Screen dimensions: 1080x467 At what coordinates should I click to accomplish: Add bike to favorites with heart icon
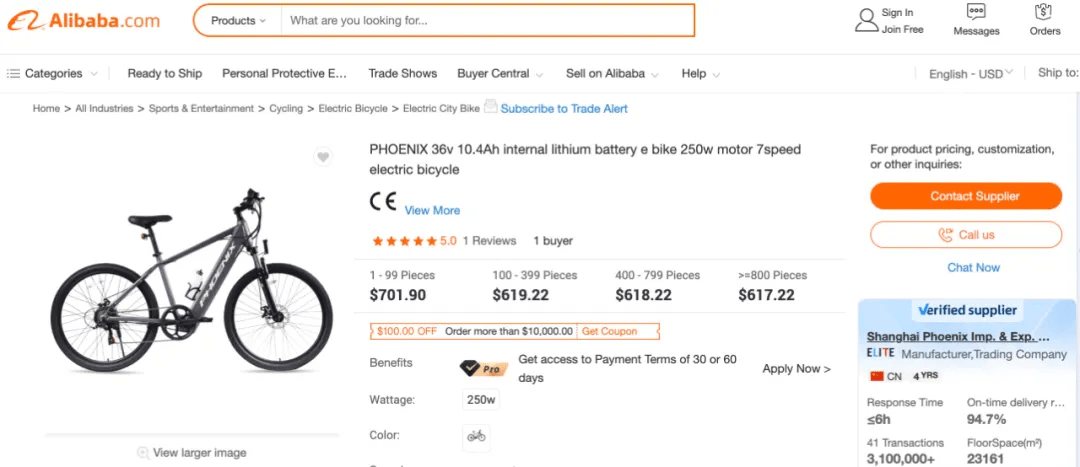point(323,157)
